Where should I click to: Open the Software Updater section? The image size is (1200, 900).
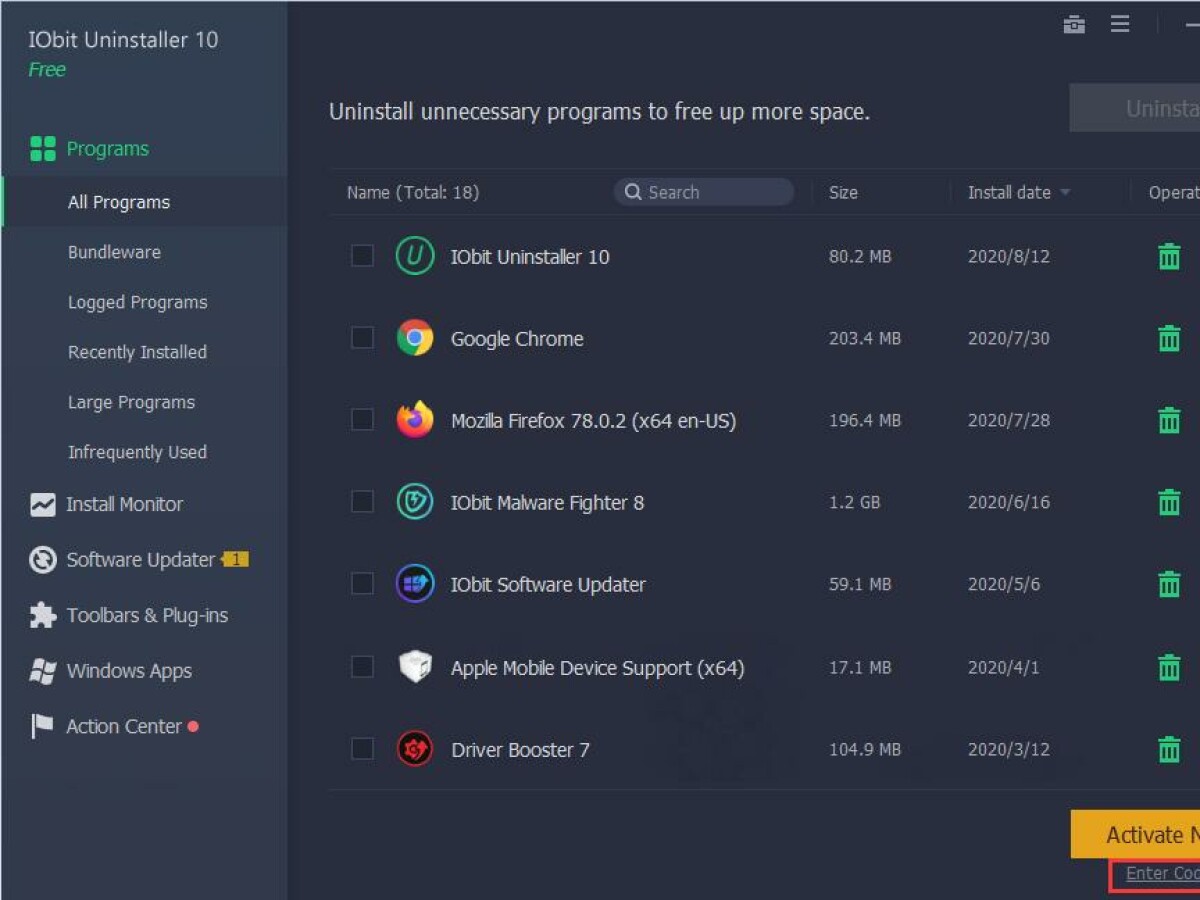pyautogui.click(x=140, y=560)
